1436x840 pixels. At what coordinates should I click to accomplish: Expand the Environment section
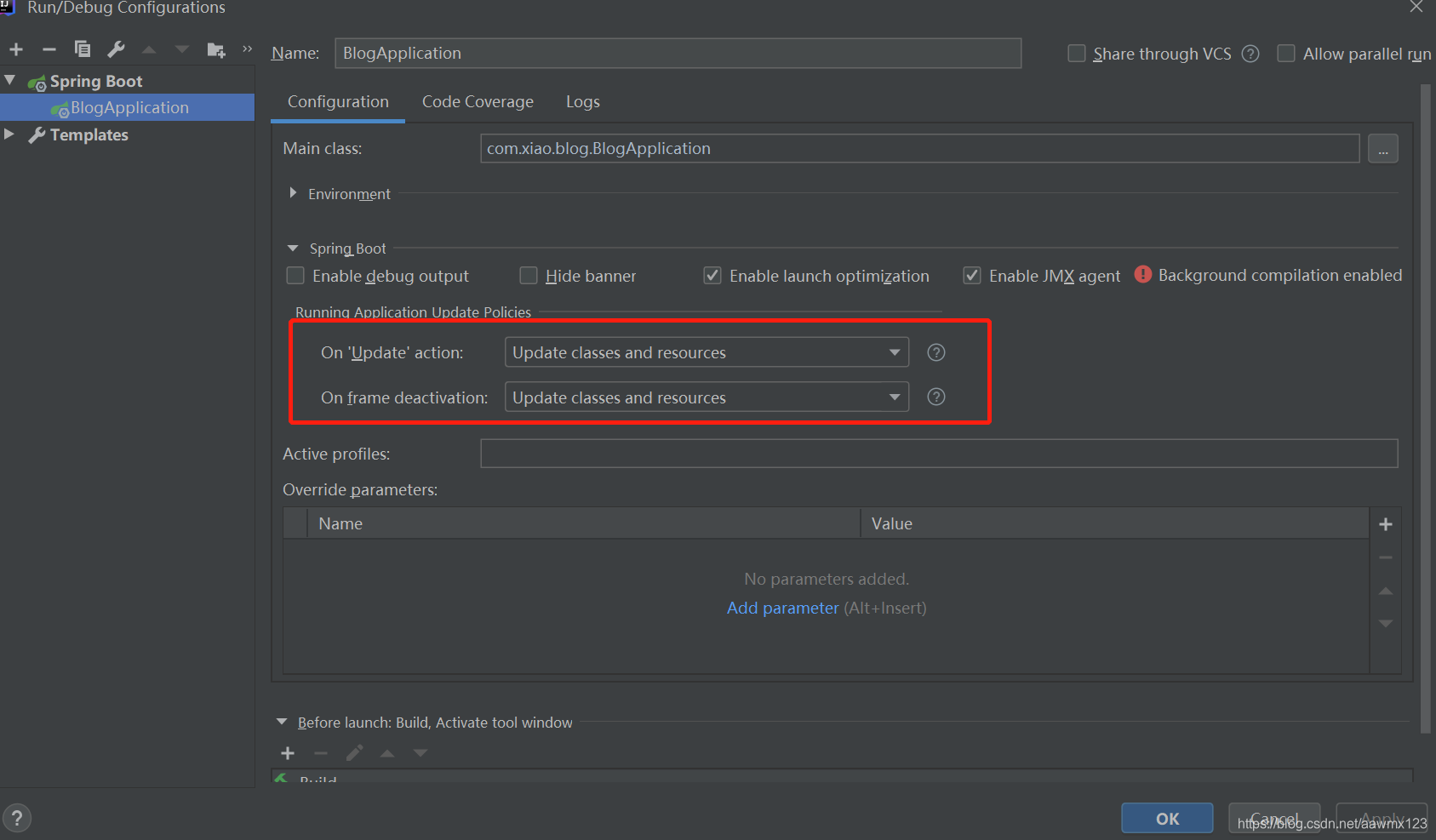click(x=293, y=193)
